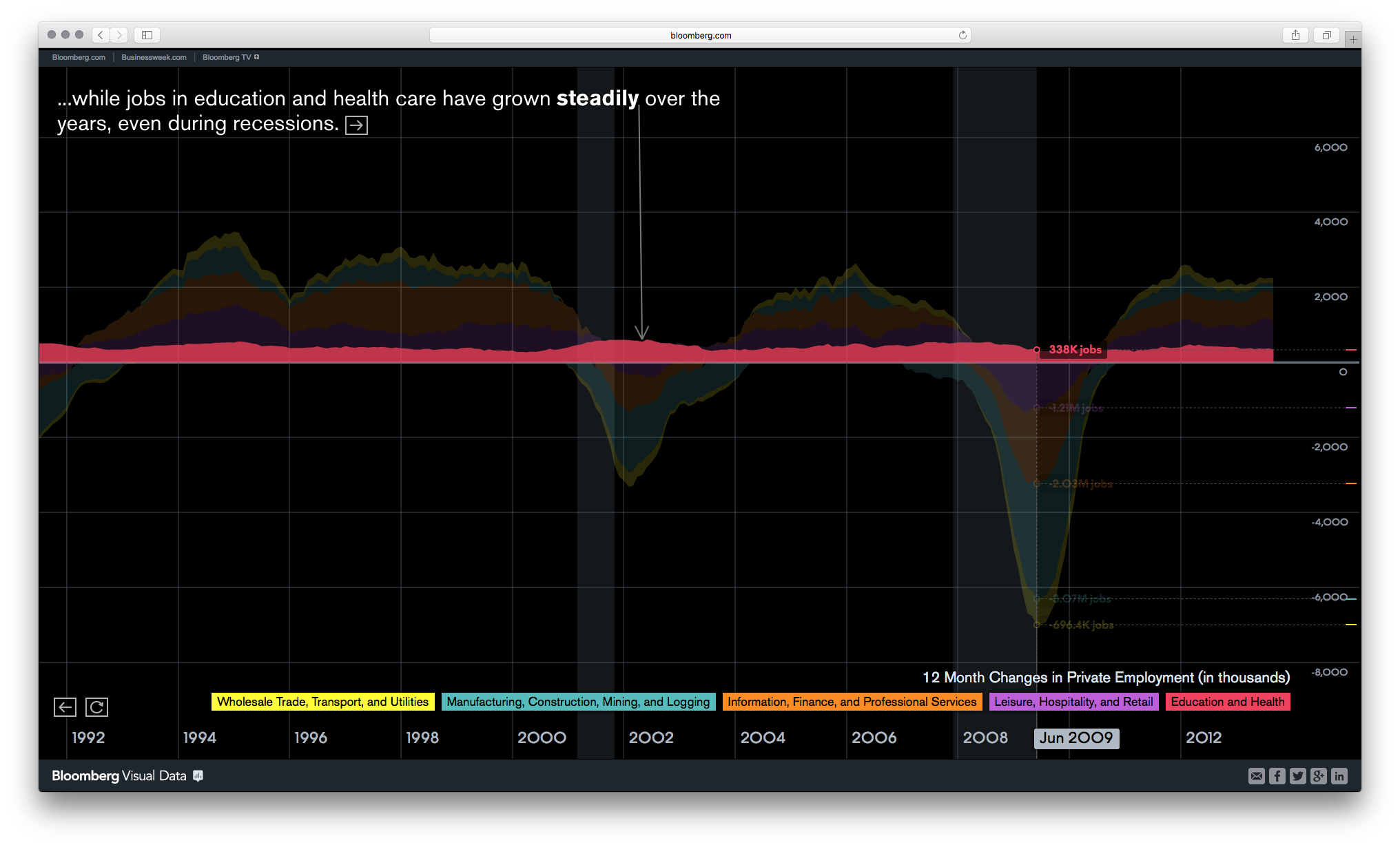Click the Bloomberg Visual Data logo
This screenshot has height=847, width=1400.
[124, 775]
